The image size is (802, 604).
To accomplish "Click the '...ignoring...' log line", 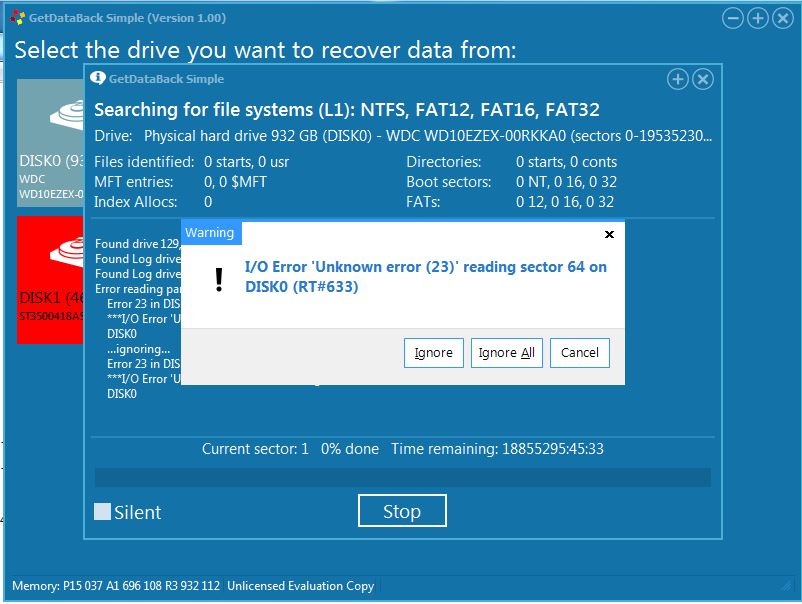I will coord(139,349).
